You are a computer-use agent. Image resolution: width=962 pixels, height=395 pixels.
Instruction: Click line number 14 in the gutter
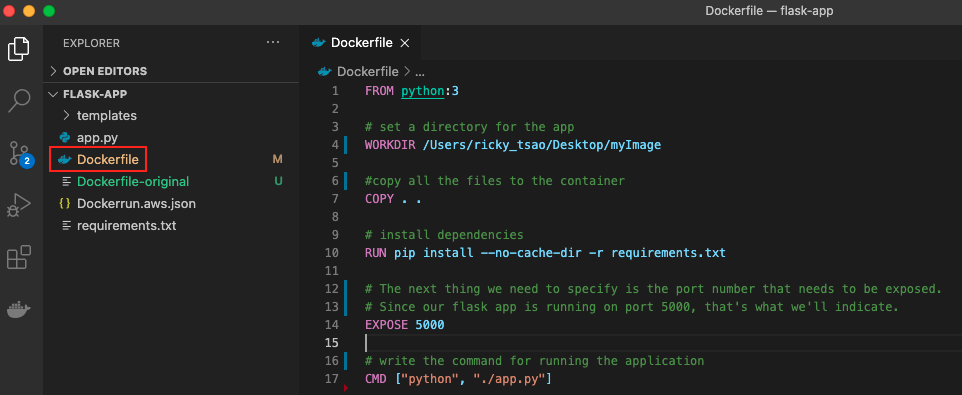click(x=332, y=324)
